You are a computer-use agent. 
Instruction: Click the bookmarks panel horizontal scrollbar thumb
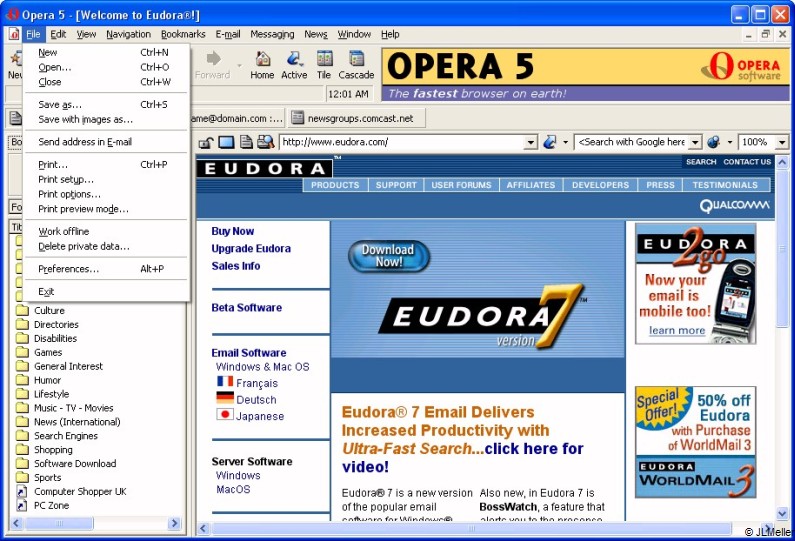[59, 523]
